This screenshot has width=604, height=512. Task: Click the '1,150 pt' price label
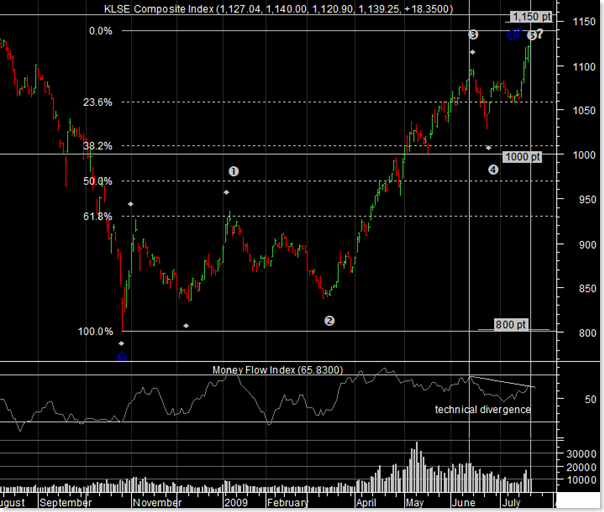(x=532, y=17)
